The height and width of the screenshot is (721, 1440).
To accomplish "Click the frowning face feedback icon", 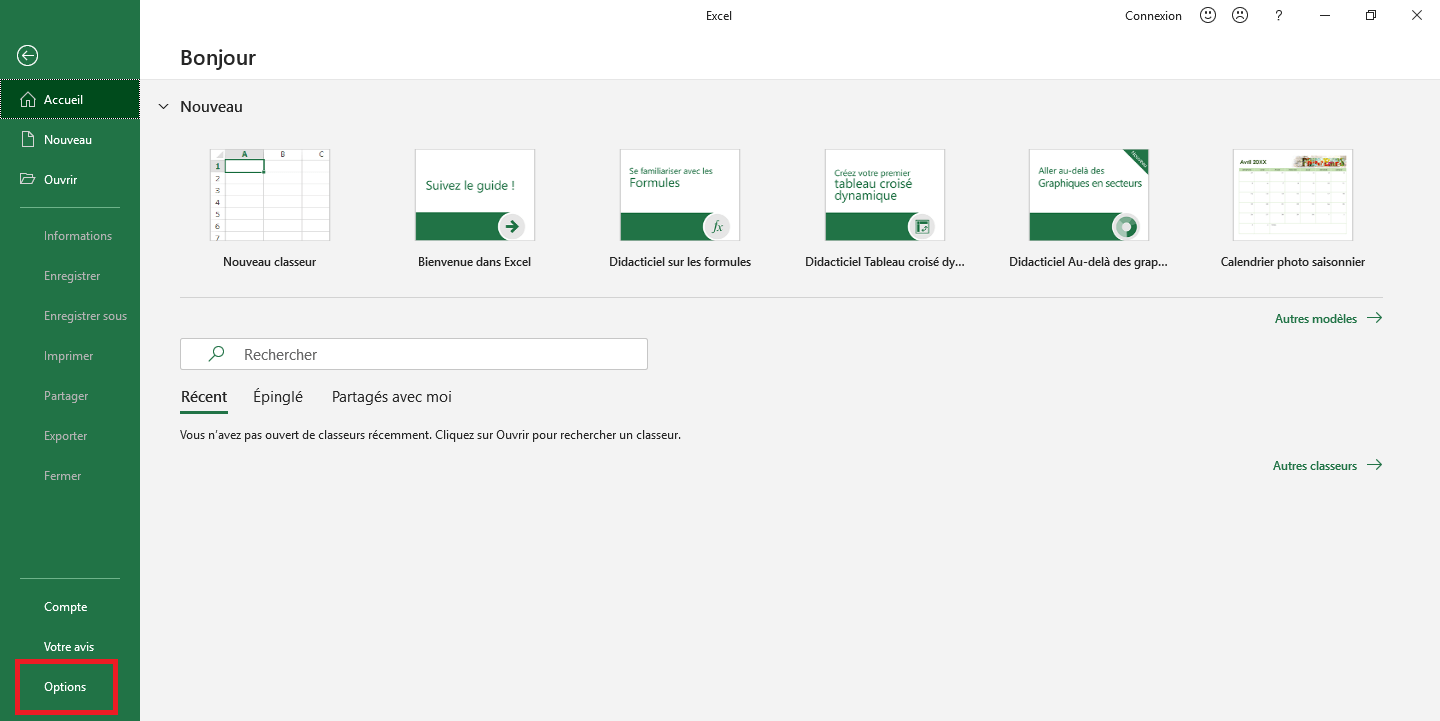I will (1240, 15).
